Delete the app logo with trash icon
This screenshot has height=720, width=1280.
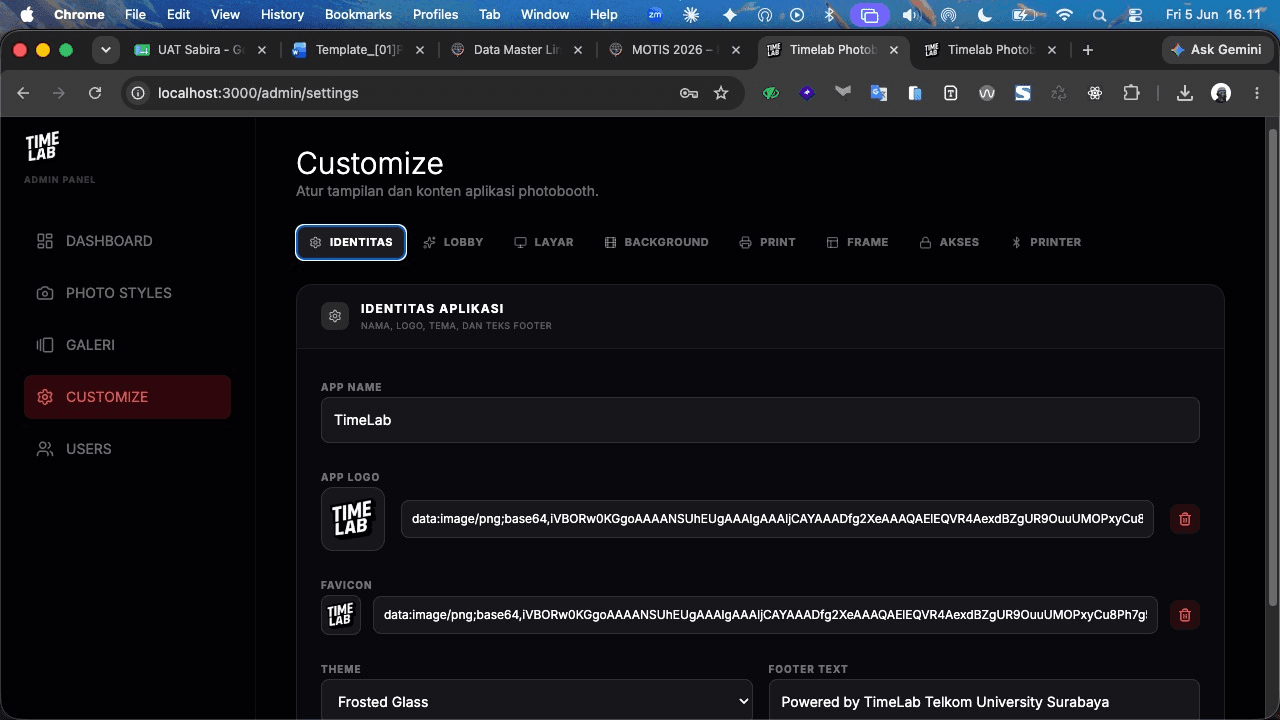(x=1185, y=519)
